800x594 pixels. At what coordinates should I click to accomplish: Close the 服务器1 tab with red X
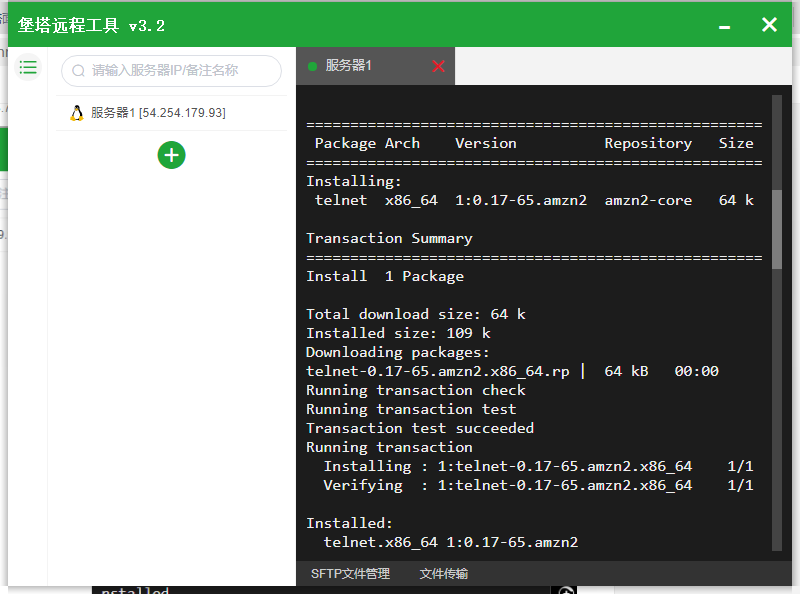[x=438, y=66]
